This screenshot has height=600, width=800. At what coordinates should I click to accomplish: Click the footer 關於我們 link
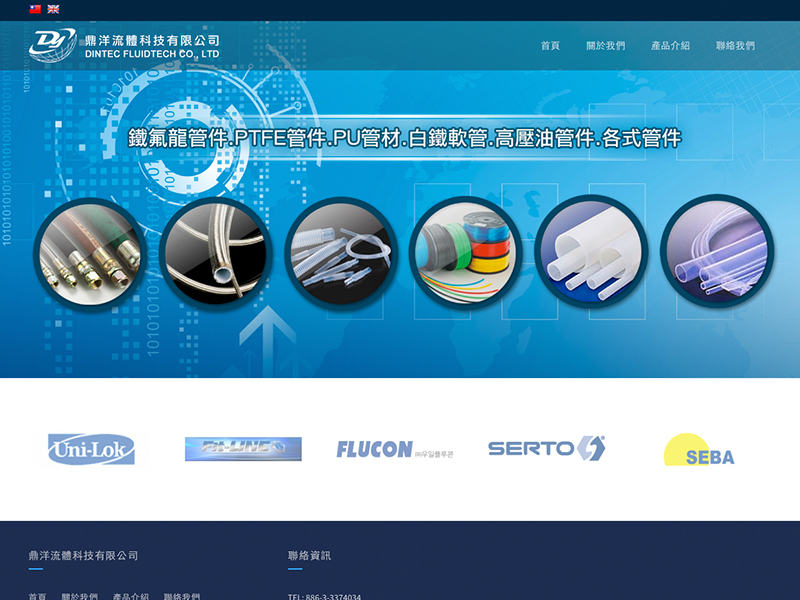78,593
